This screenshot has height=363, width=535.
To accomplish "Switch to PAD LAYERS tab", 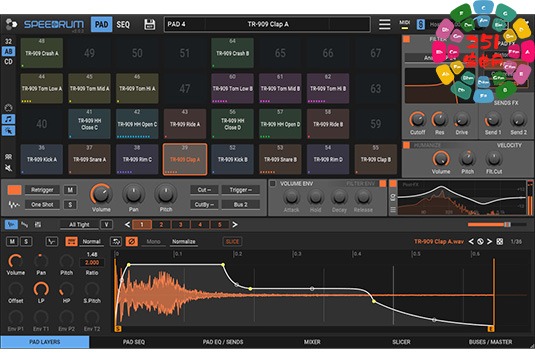I will pos(45,342).
